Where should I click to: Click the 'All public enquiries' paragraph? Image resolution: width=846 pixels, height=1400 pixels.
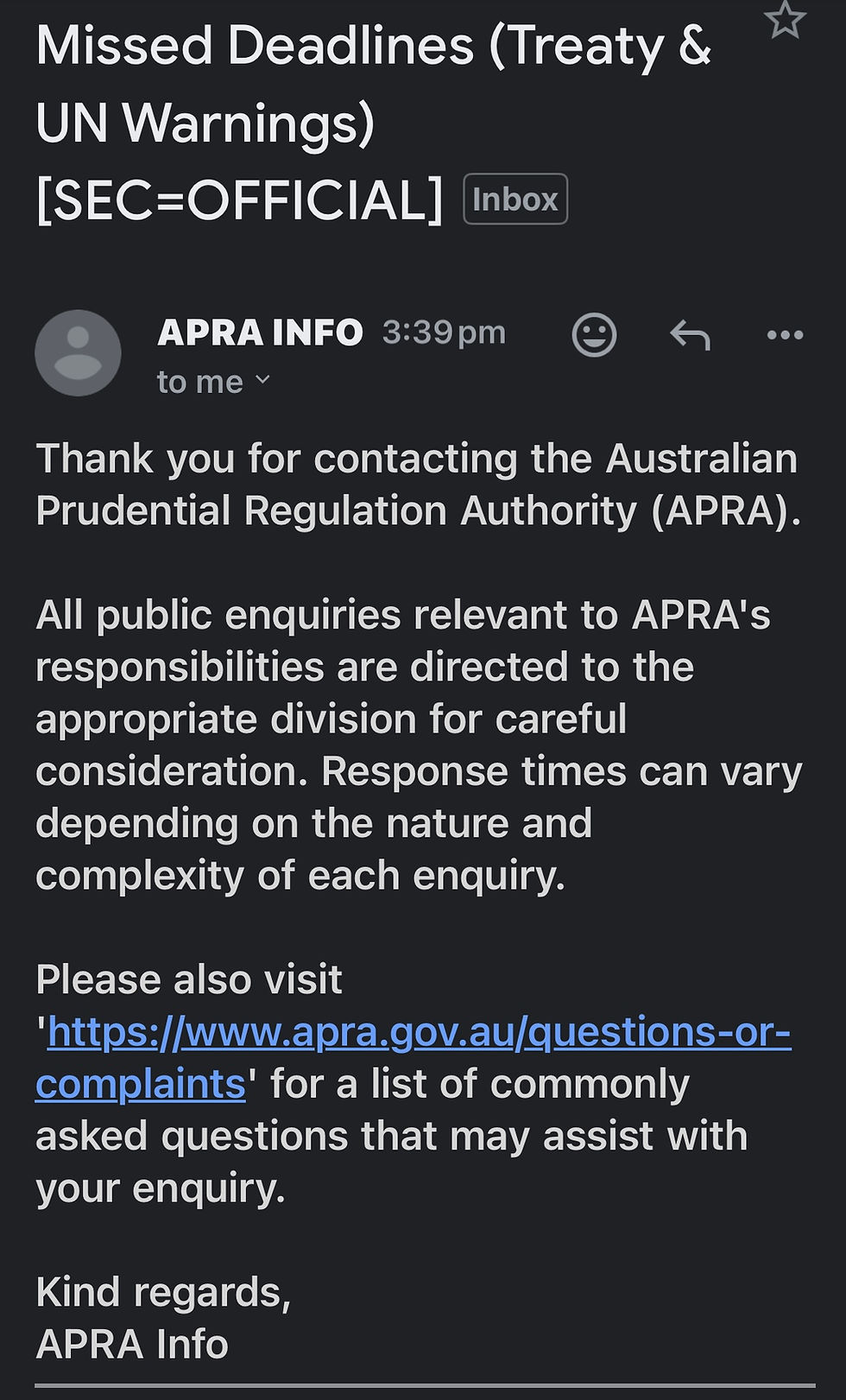pos(418,744)
